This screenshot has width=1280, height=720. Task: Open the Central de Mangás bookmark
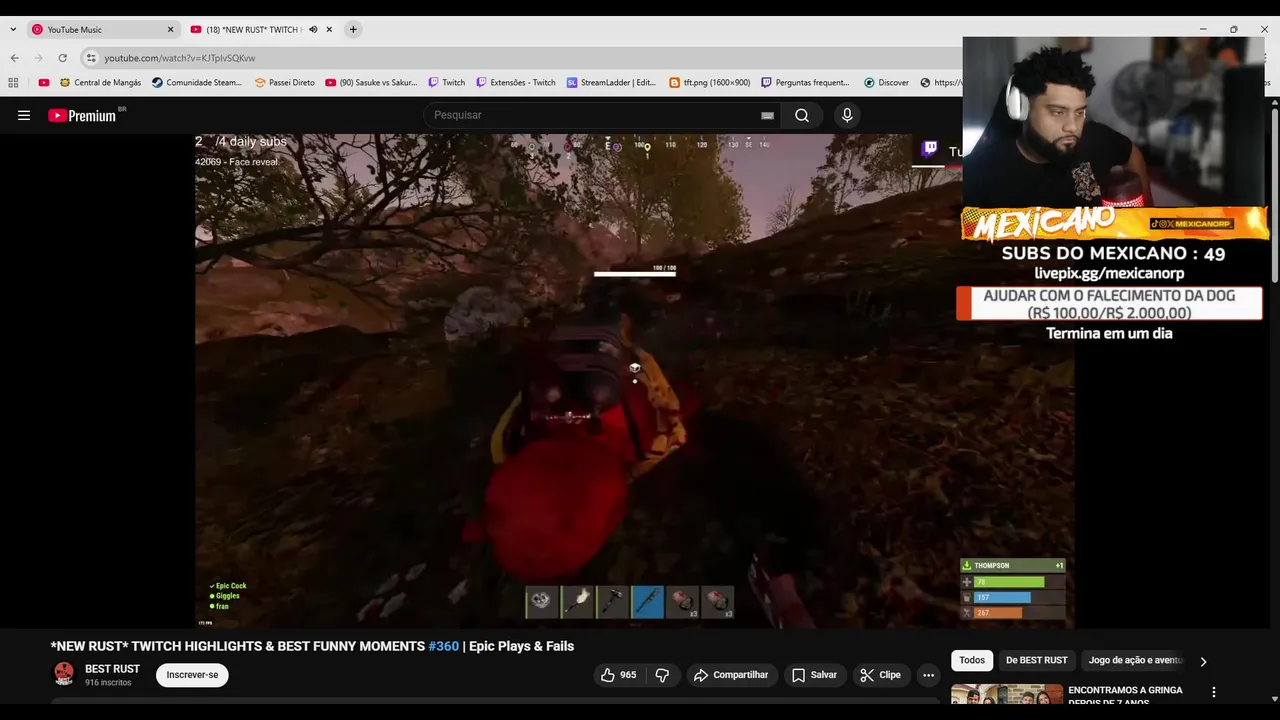[x=100, y=83]
